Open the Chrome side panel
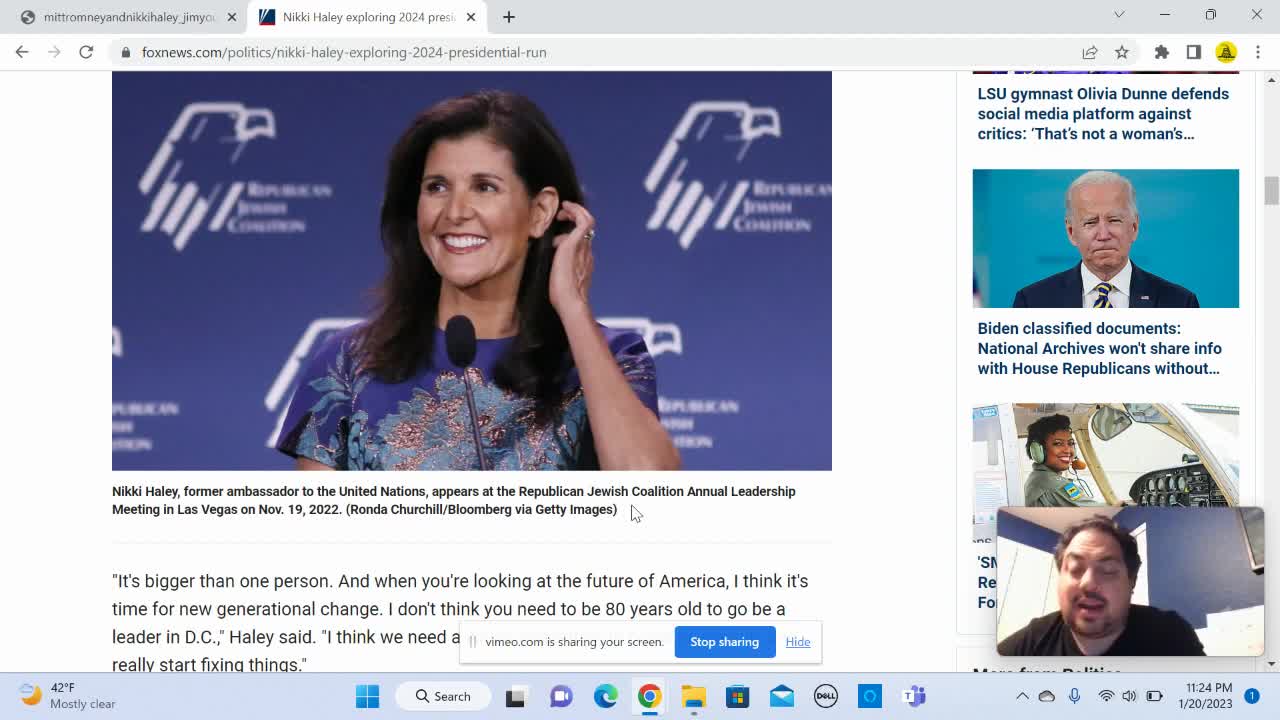 (1194, 52)
